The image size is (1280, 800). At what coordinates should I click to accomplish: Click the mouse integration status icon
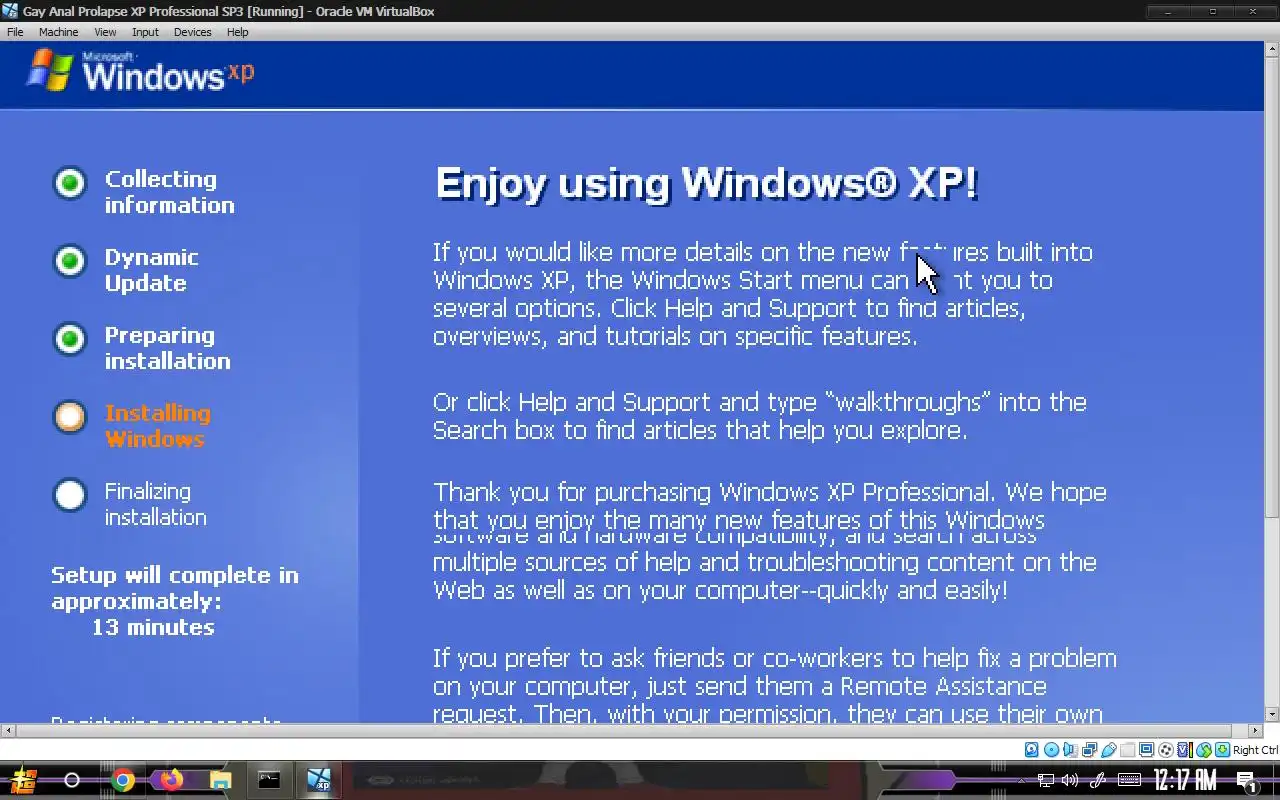coord(1204,750)
